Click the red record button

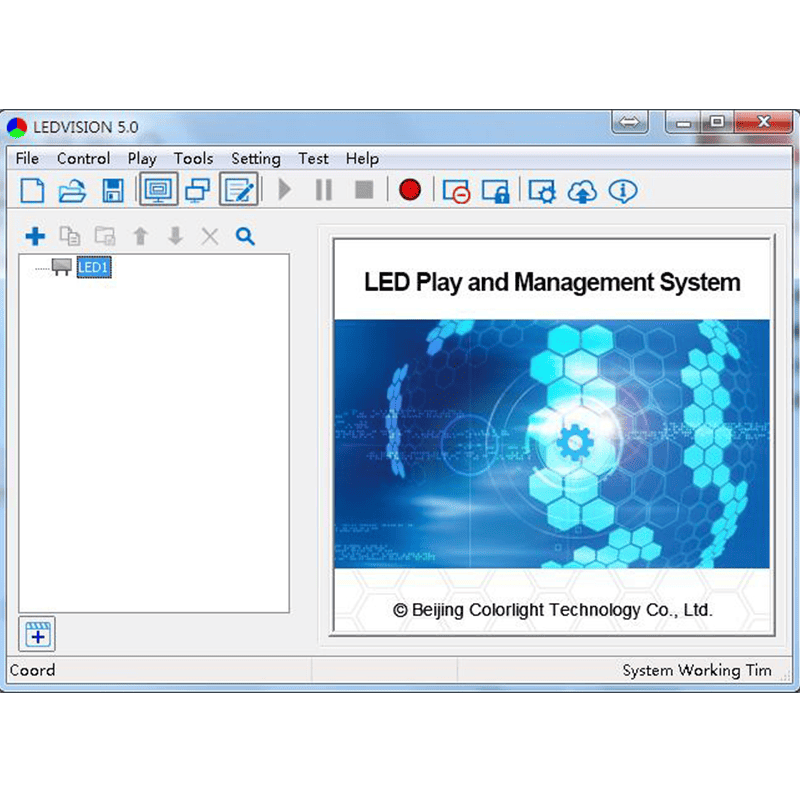pos(410,190)
